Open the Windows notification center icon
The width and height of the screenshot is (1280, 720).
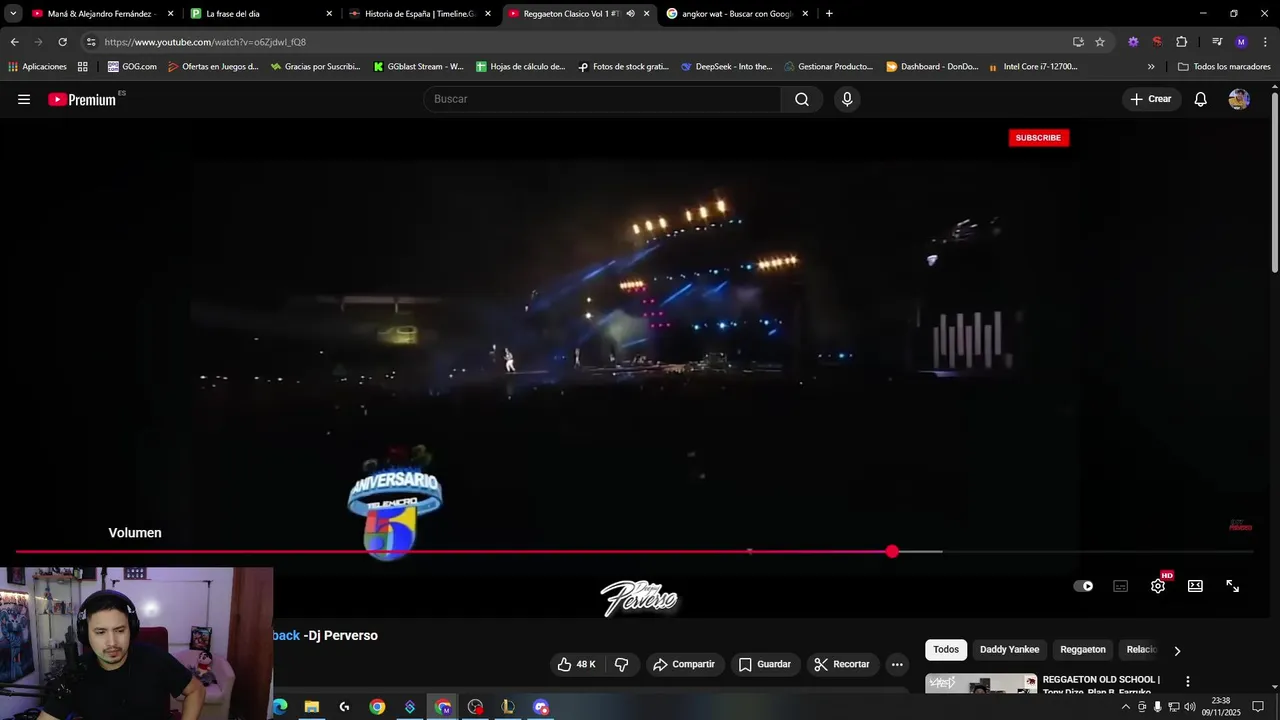1258,707
